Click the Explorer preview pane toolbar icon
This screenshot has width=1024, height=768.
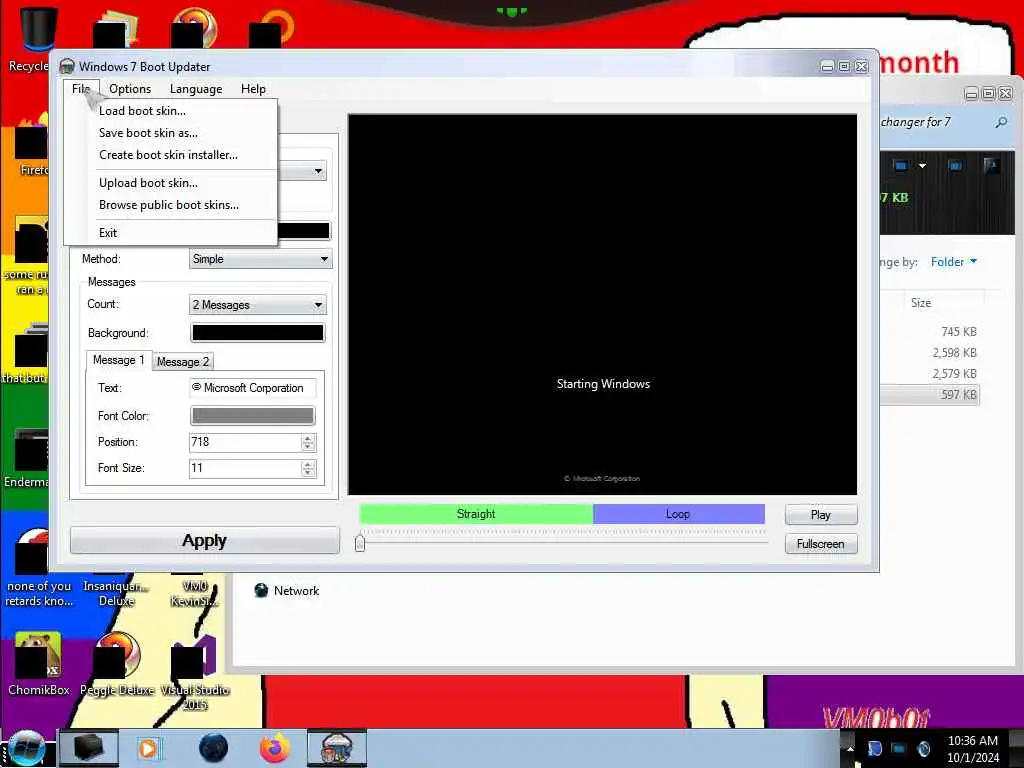click(x=954, y=166)
